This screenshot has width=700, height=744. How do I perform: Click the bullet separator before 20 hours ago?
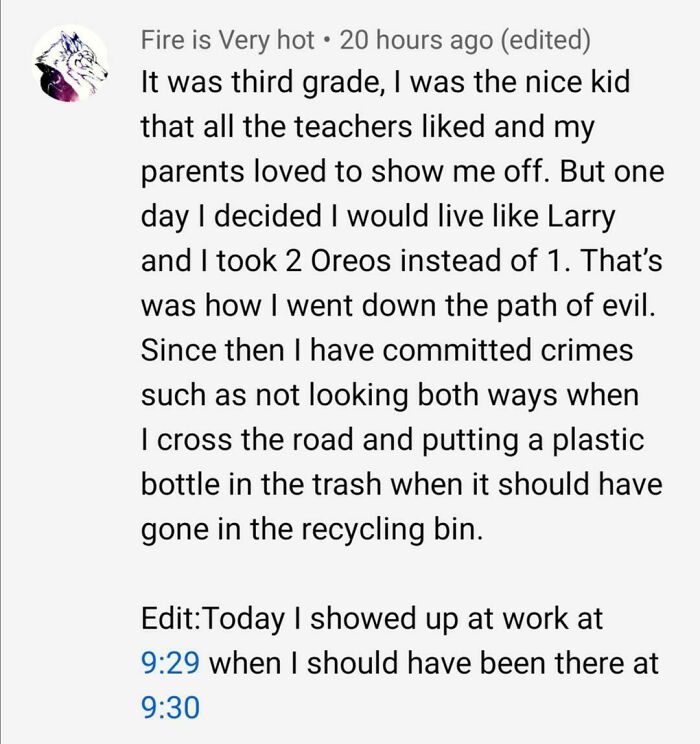click(327, 41)
